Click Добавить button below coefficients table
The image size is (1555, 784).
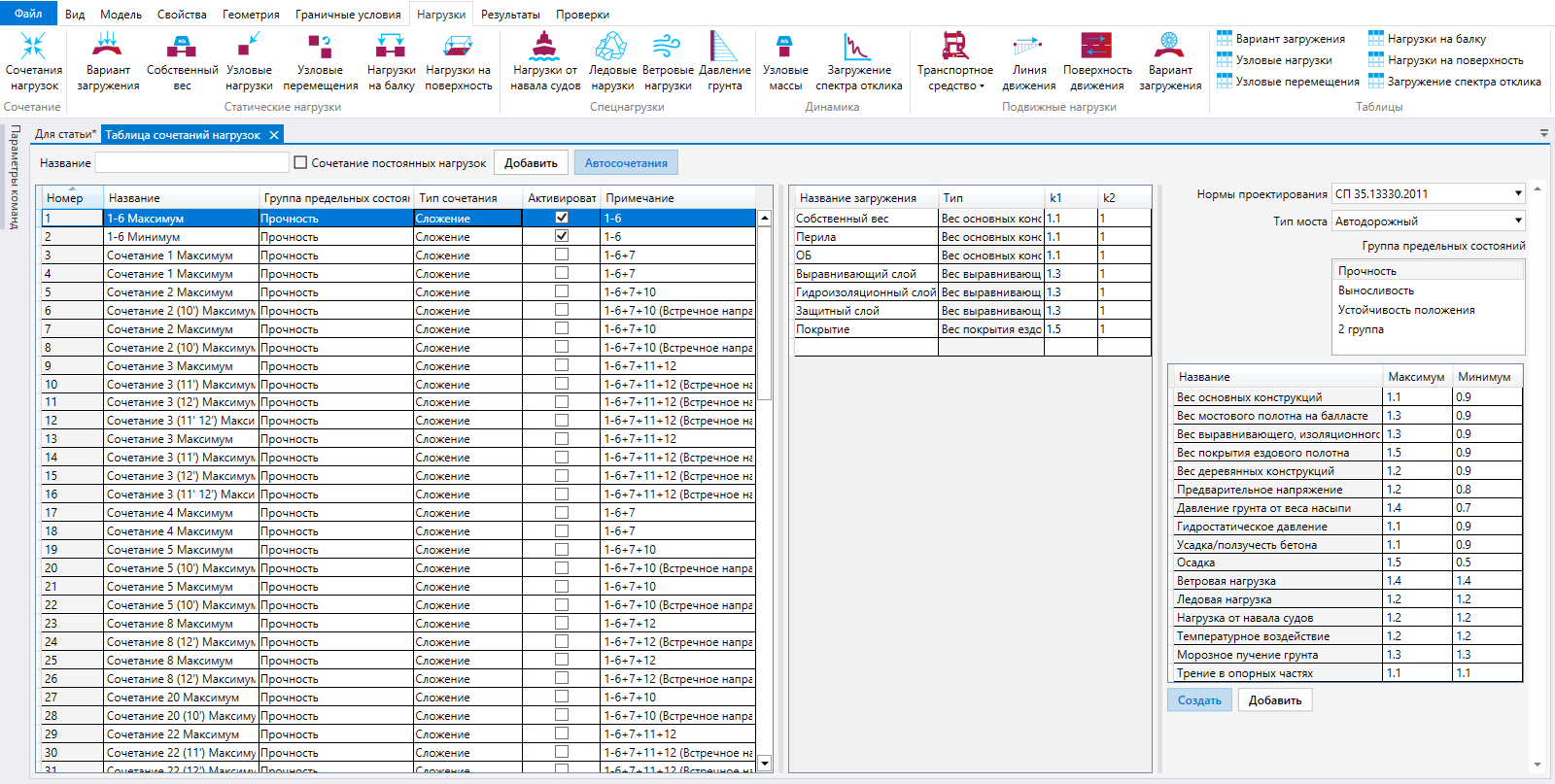1275,700
